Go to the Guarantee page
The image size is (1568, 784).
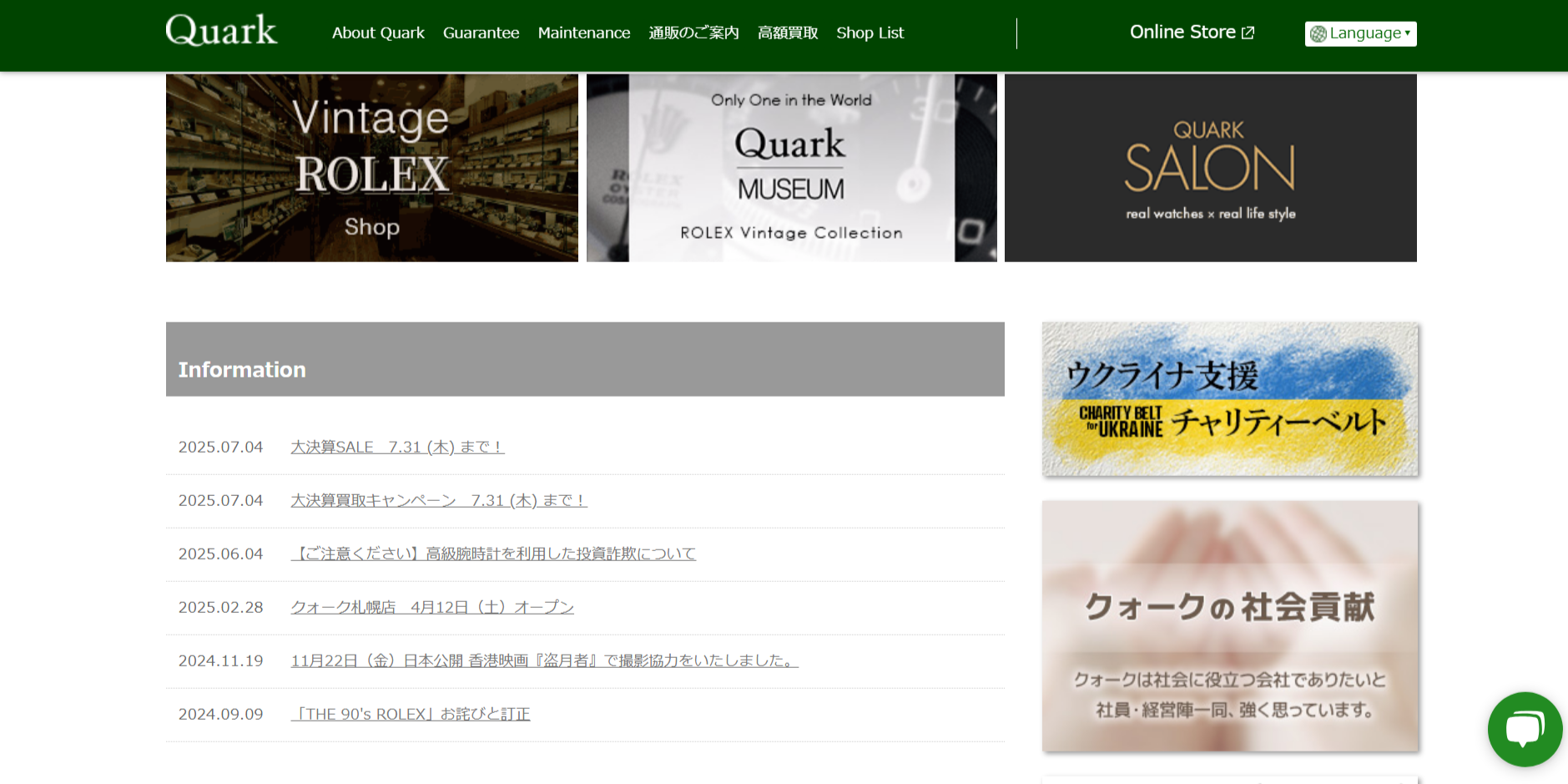click(x=481, y=33)
